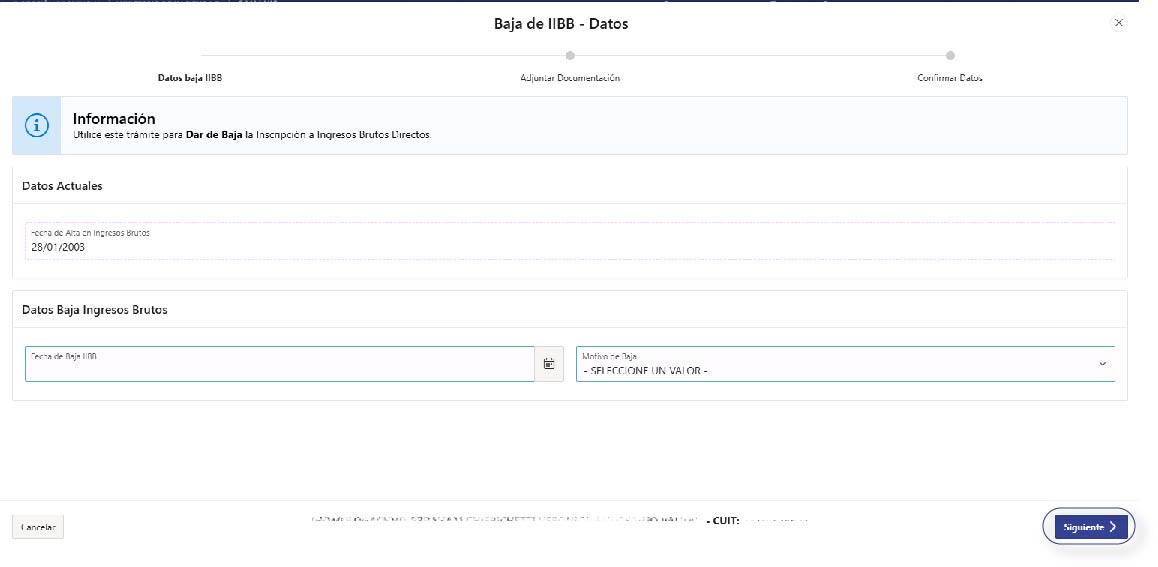Click the Cancelar button
This screenshot has height=567, width=1158.
pyautogui.click(x=38, y=527)
